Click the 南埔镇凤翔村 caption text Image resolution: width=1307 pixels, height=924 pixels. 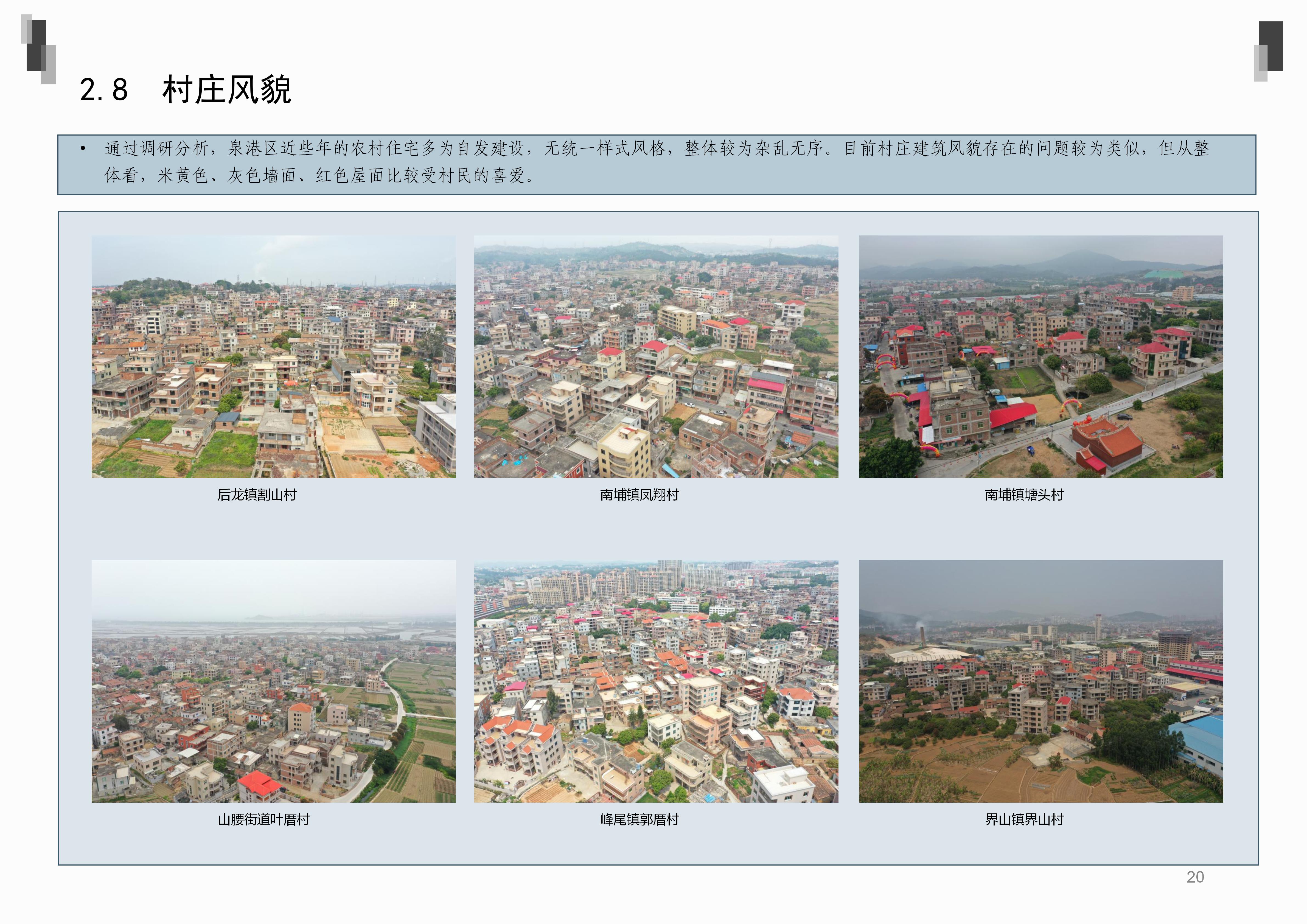point(639,495)
